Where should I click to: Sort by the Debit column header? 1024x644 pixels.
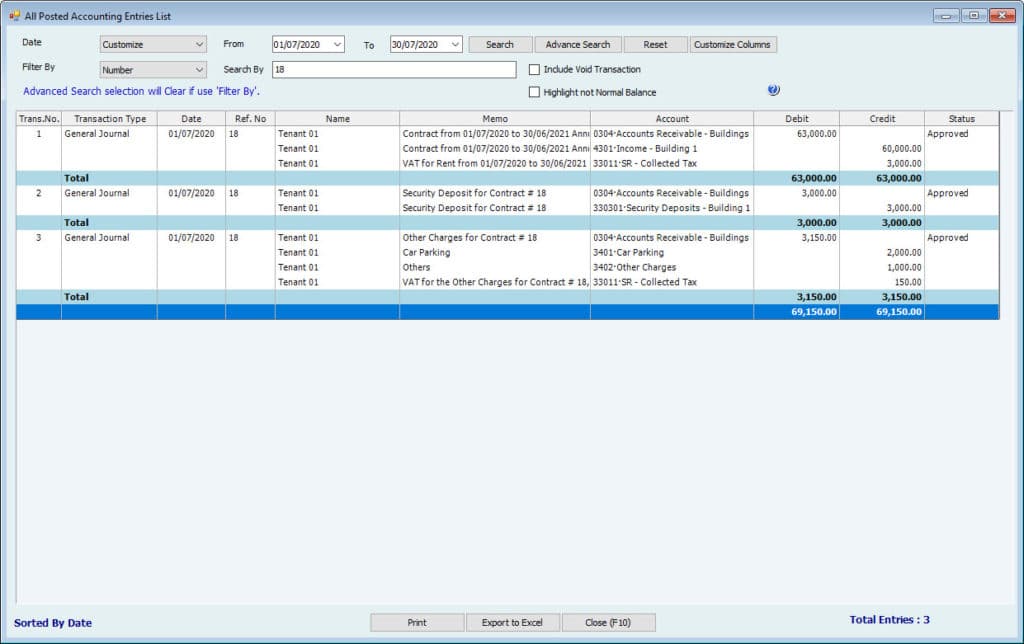[x=797, y=119]
